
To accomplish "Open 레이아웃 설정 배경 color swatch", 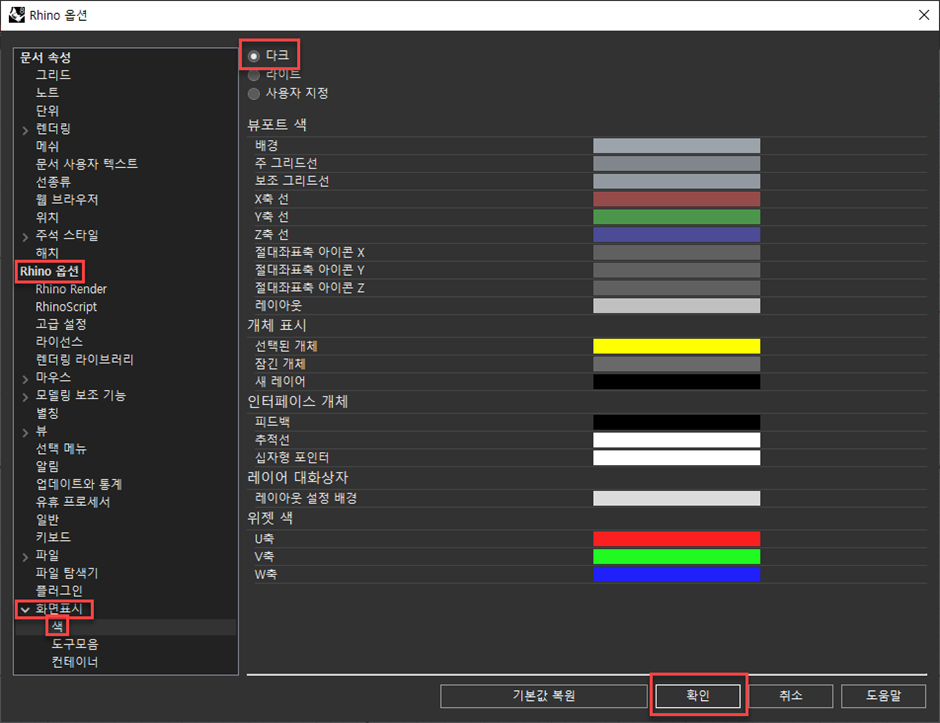I will pos(676,498).
